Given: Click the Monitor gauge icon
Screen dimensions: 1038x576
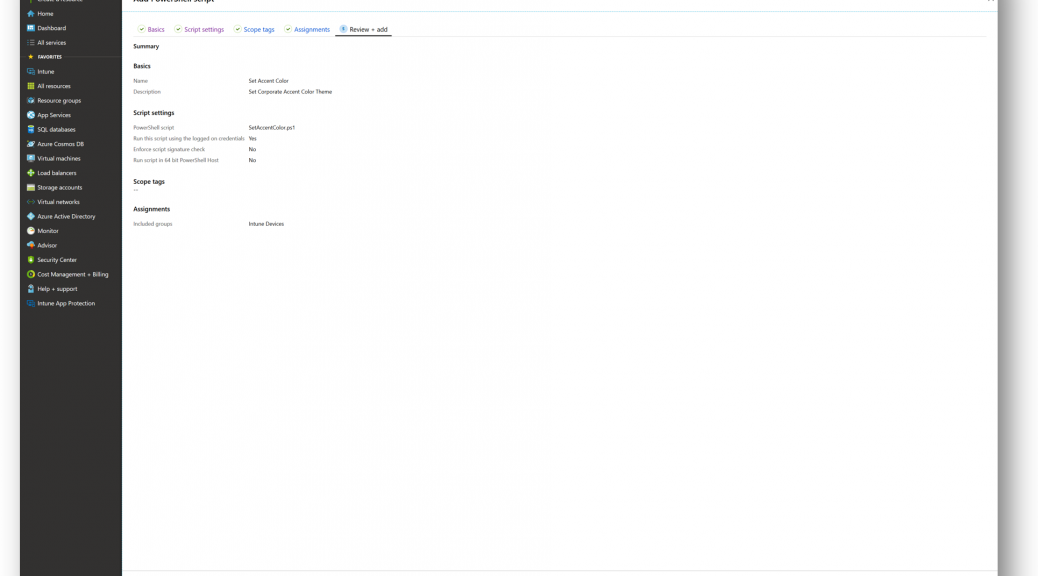Looking at the screenshot, I should [x=30, y=231].
